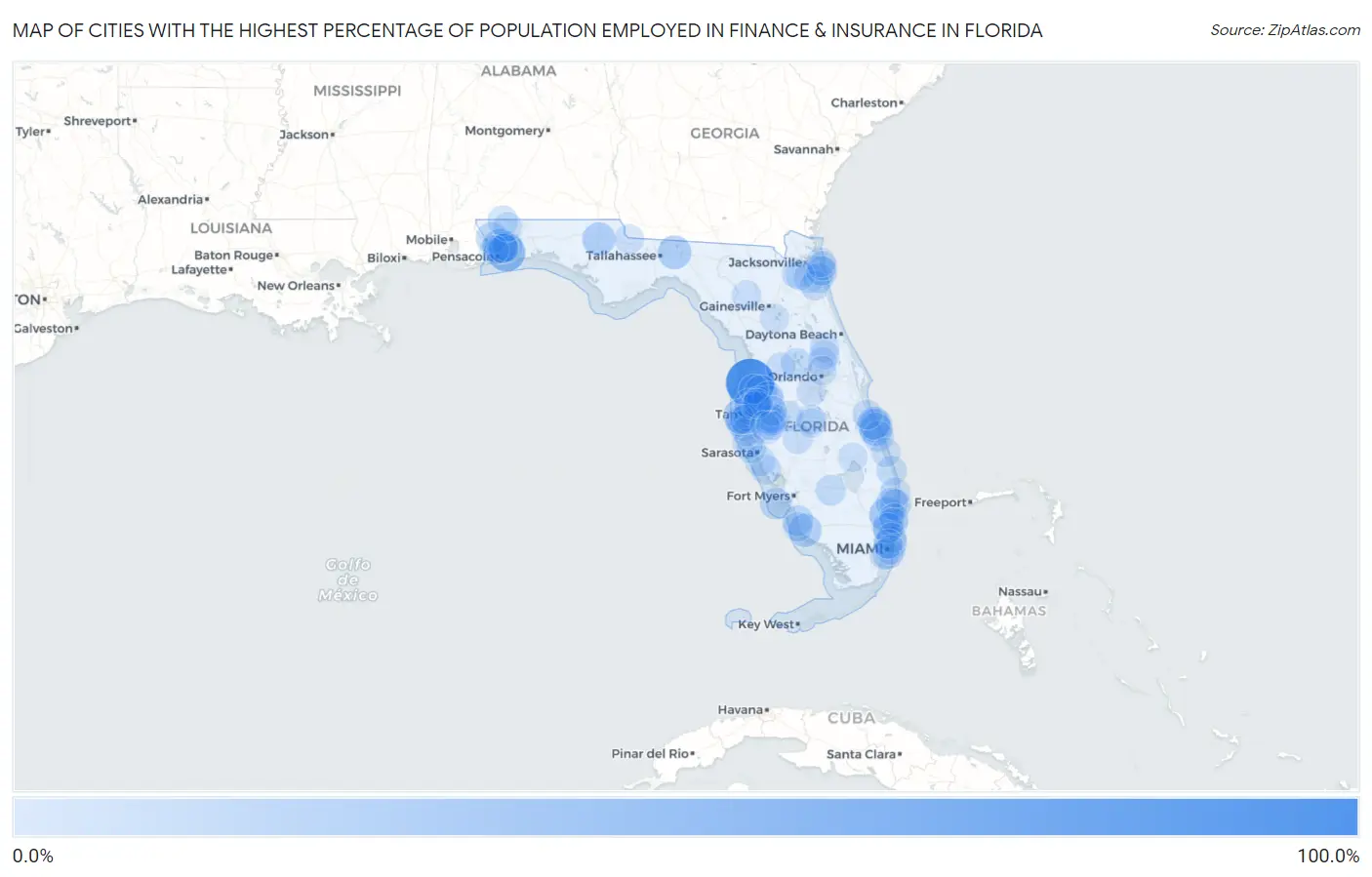Viewport: 1372px width, 877px height.
Task: Click the Biloxi city label
Action: pyautogui.click(x=384, y=259)
